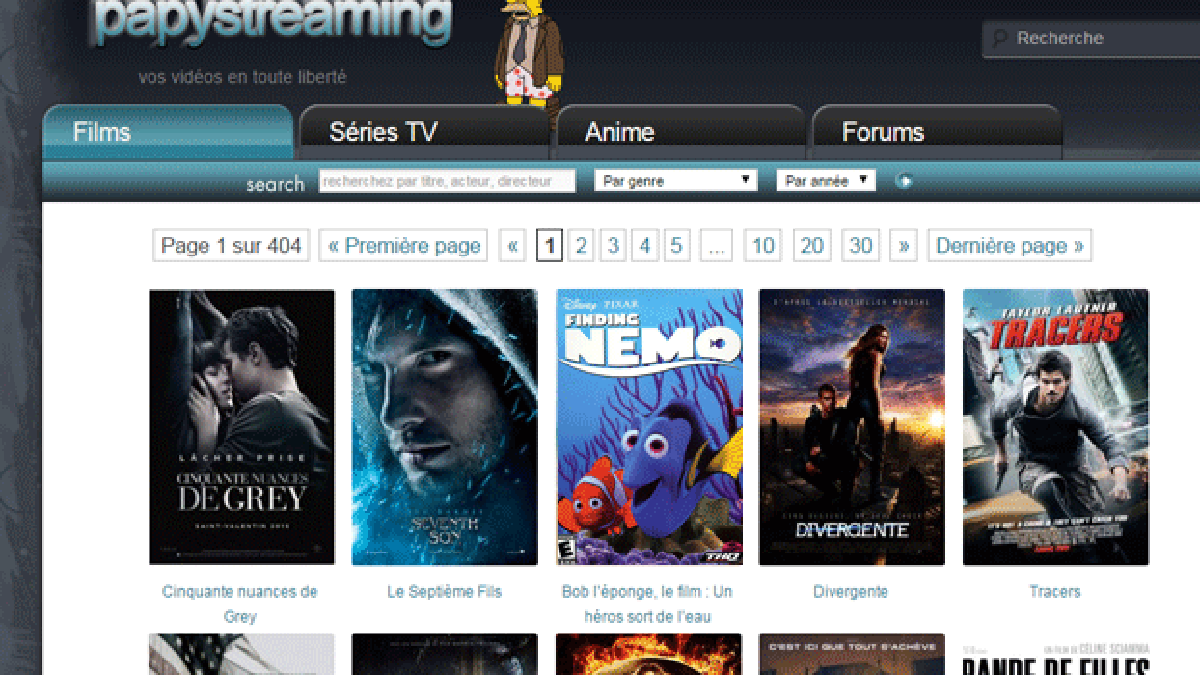Click the cartoon grandpa mascot image

click(528, 52)
